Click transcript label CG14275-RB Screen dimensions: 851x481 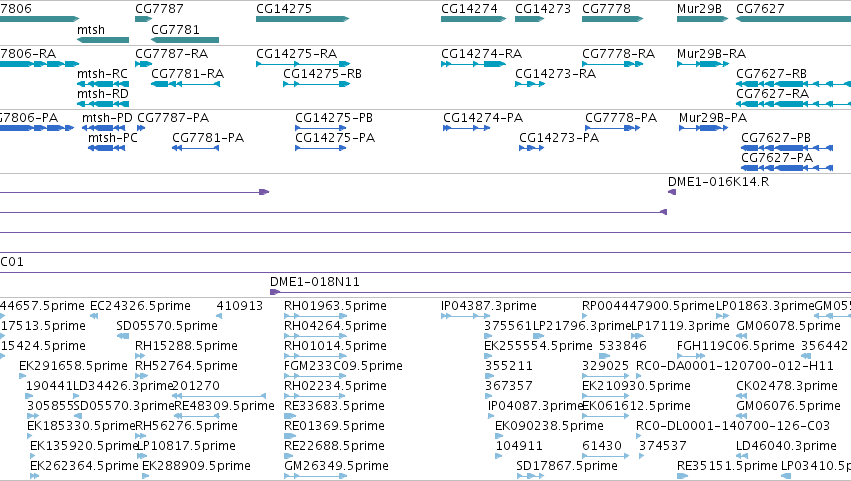tap(322, 74)
